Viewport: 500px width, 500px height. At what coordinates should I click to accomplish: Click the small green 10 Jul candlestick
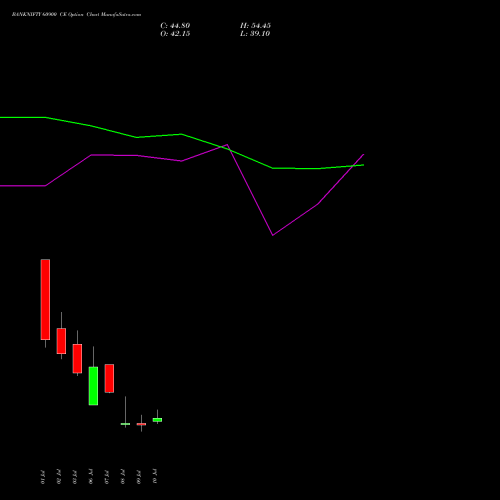[157, 420]
